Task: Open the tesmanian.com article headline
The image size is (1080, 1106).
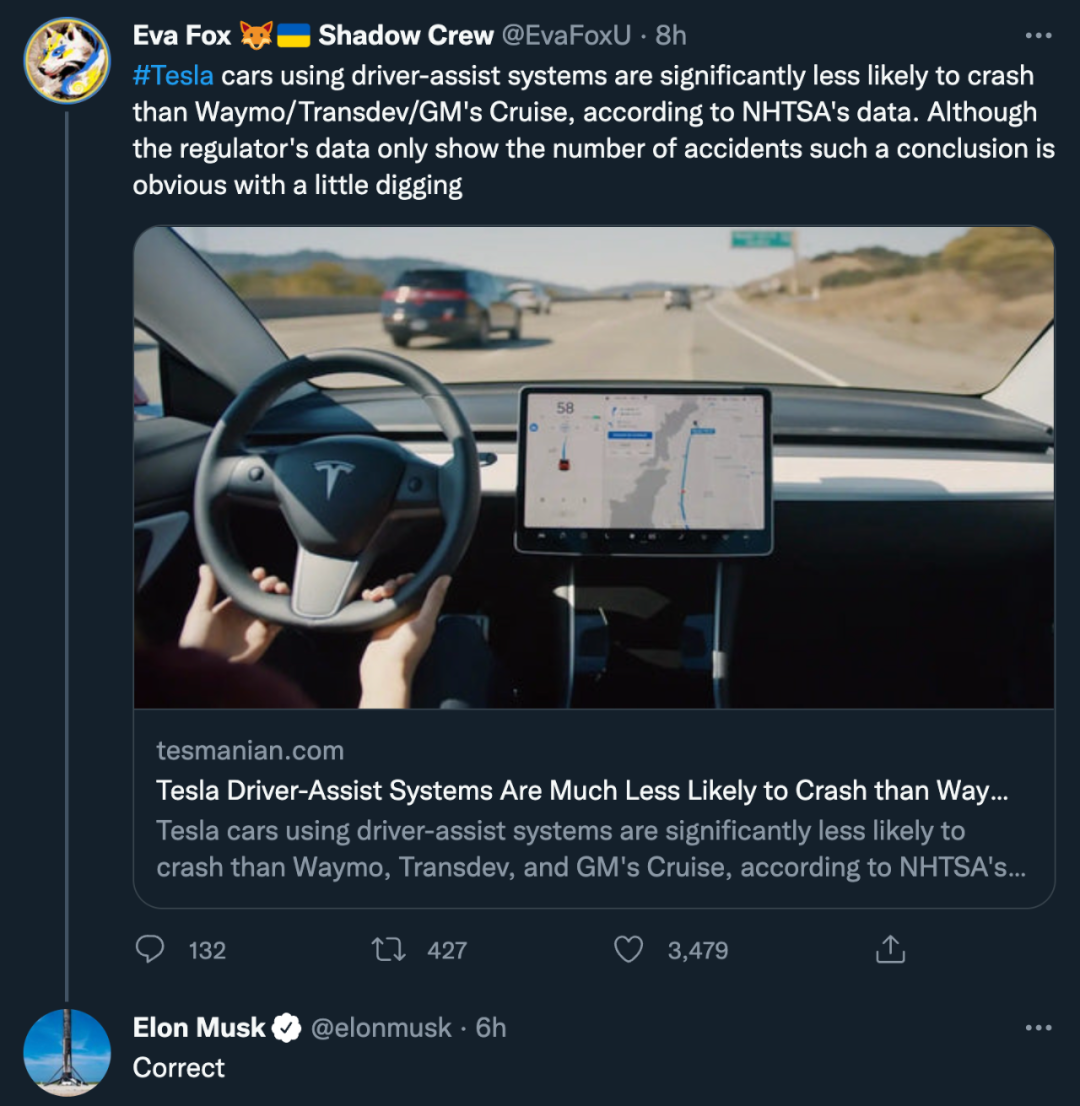Action: 582,791
